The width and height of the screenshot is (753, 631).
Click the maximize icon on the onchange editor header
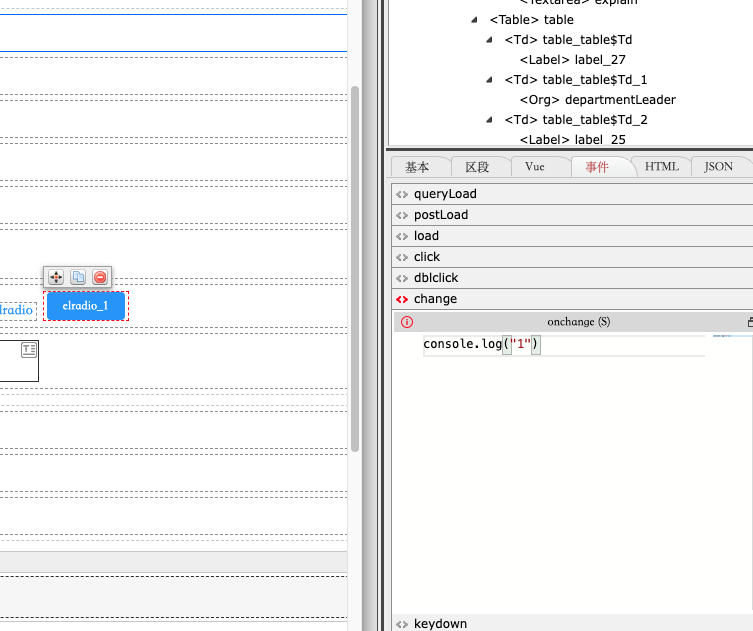tap(750, 322)
